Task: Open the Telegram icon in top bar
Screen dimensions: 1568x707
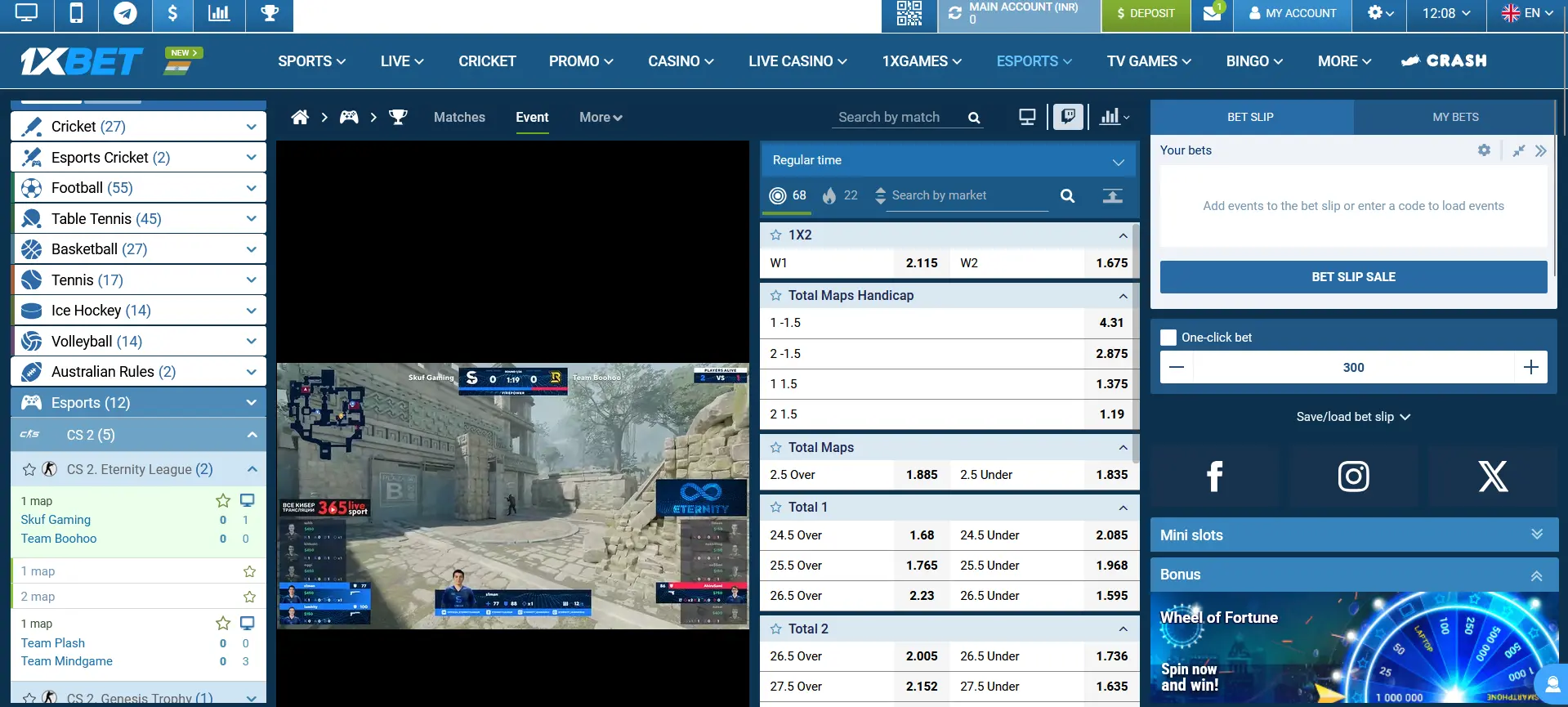Action: click(x=125, y=13)
